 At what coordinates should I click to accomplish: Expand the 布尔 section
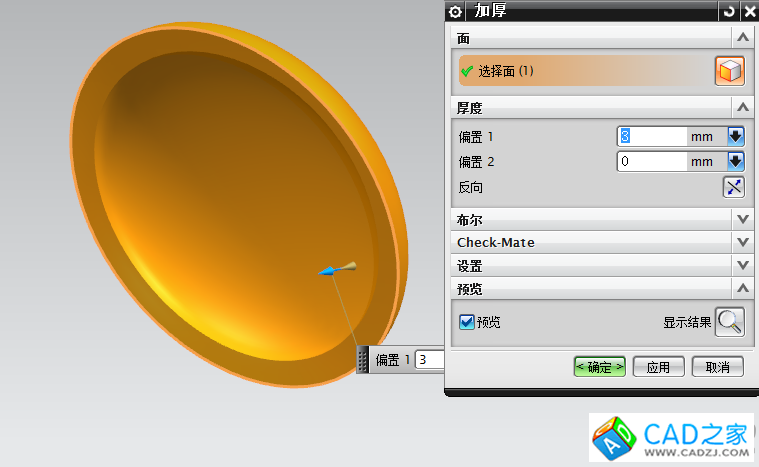point(742,219)
